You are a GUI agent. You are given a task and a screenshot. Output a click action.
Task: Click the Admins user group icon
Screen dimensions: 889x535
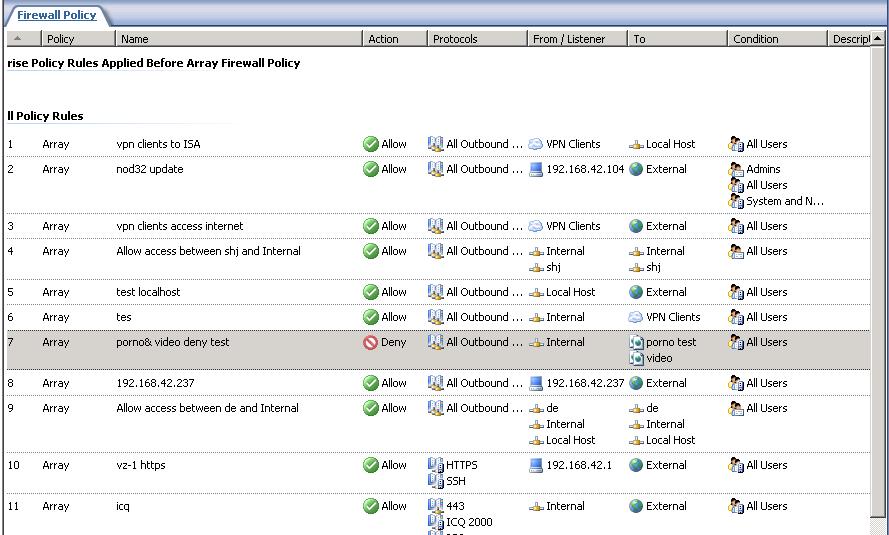pyautogui.click(x=736, y=169)
